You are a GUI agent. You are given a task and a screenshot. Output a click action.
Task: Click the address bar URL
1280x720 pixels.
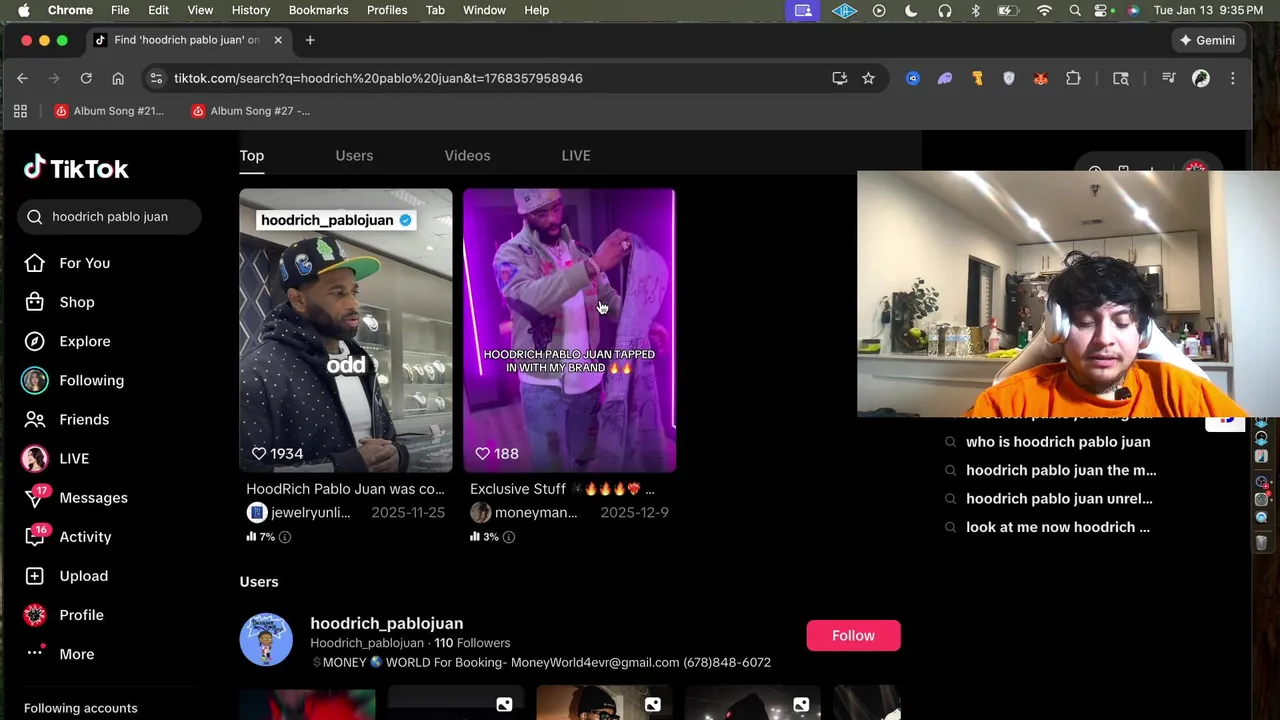click(378, 78)
